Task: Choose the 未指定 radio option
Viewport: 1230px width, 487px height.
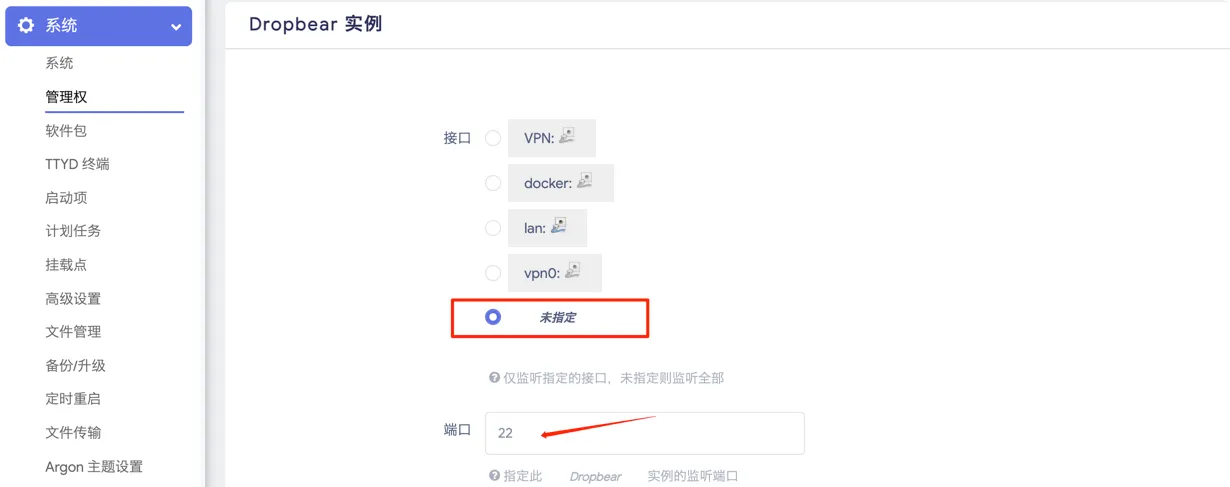Action: tap(493, 317)
